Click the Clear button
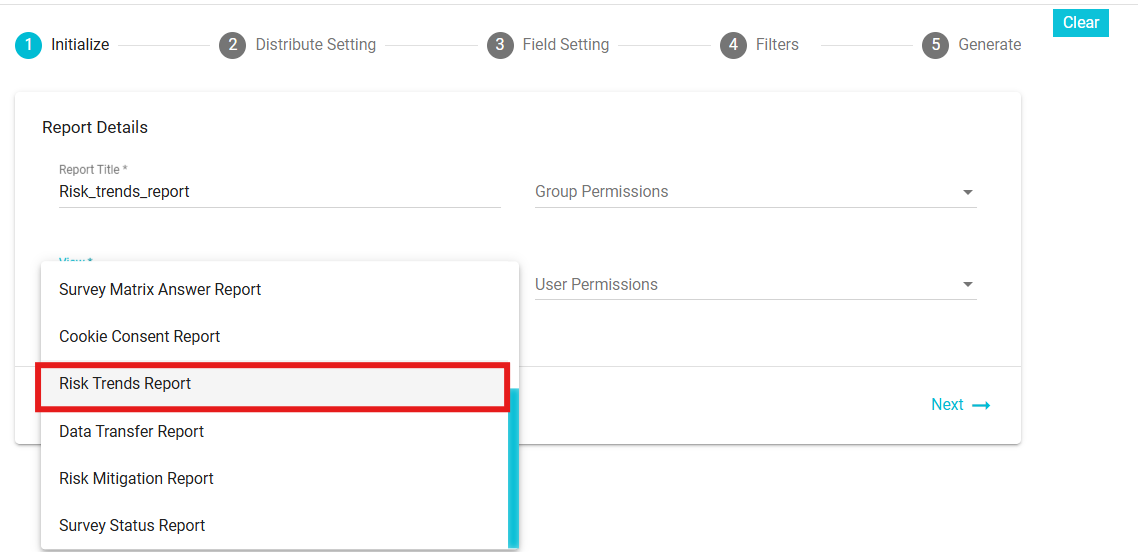 click(1081, 22)
